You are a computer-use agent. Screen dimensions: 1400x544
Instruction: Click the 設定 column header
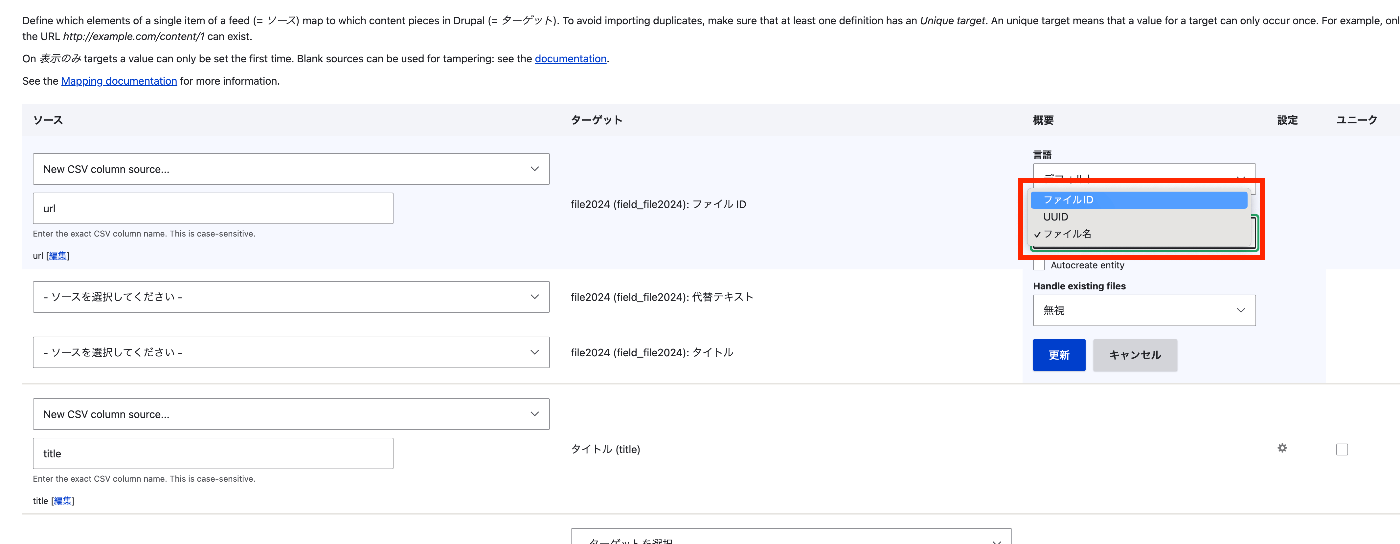[x=1287, y=120]
